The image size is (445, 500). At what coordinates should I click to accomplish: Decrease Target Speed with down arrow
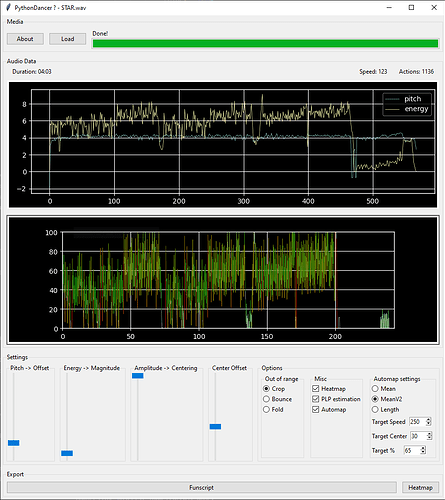[x=429, y=424]
